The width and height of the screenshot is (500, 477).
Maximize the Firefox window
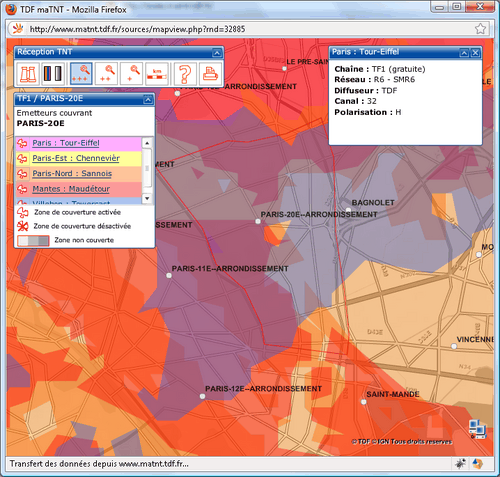pos(458,7)
